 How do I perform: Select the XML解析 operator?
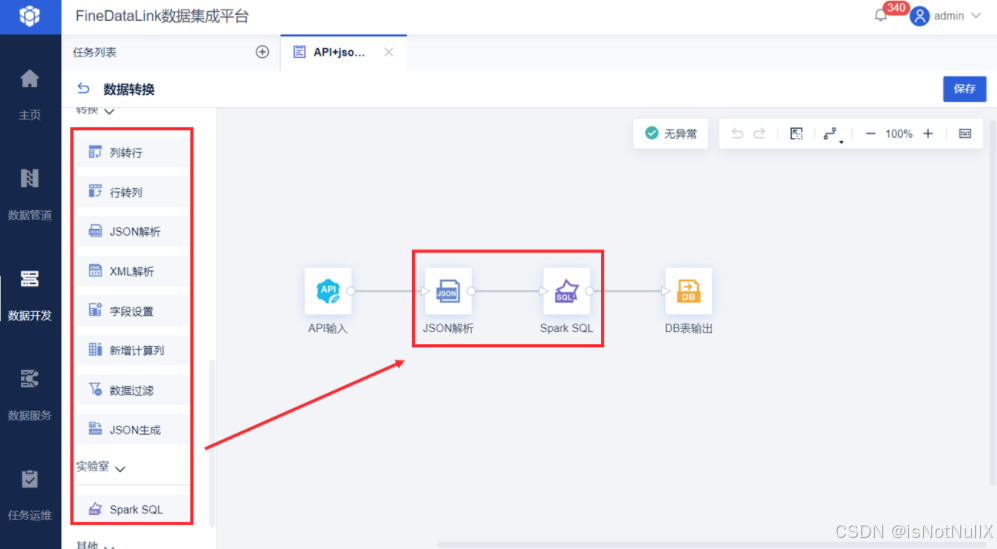pos(133,272)
